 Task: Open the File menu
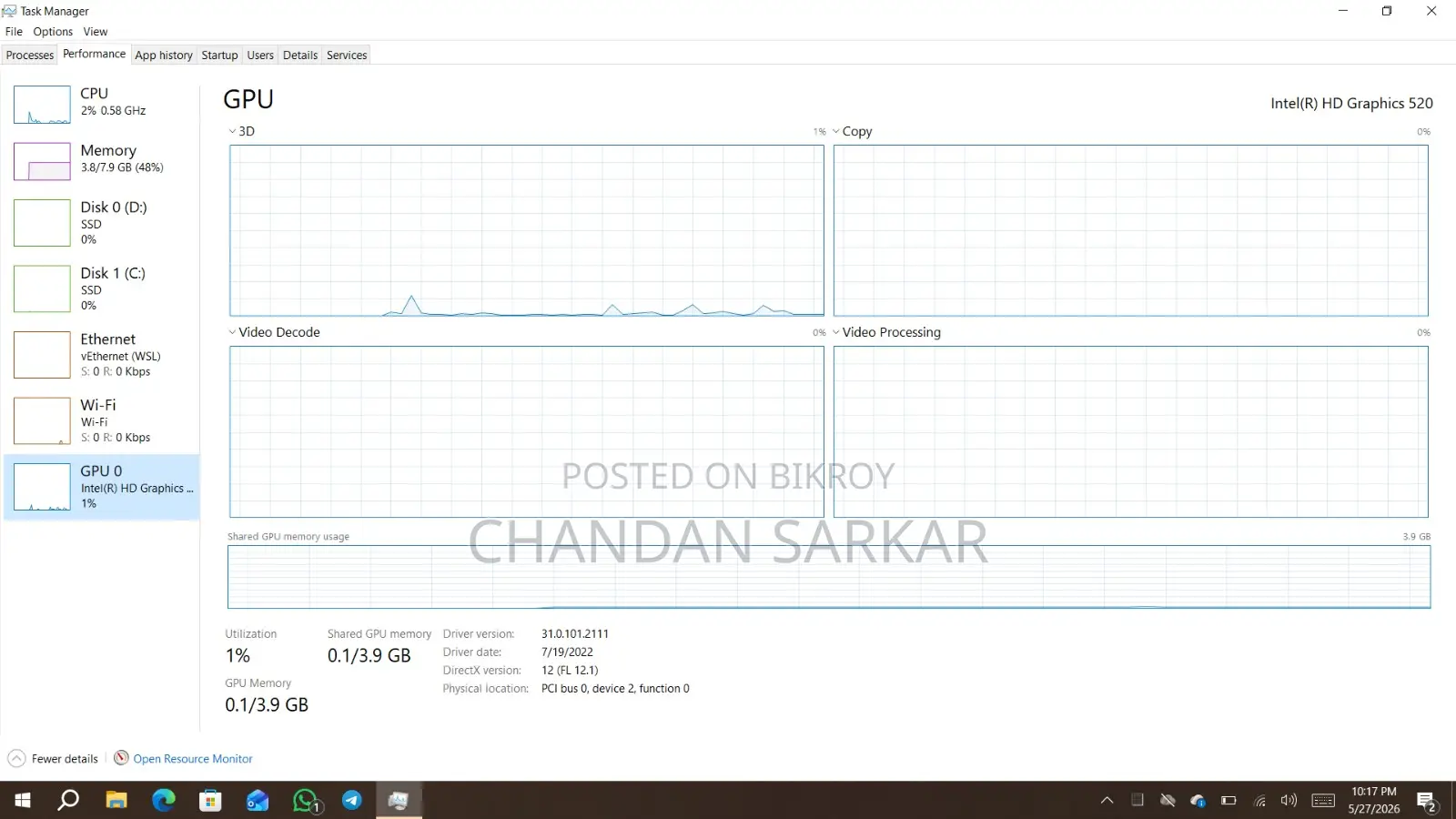(14, 32)
